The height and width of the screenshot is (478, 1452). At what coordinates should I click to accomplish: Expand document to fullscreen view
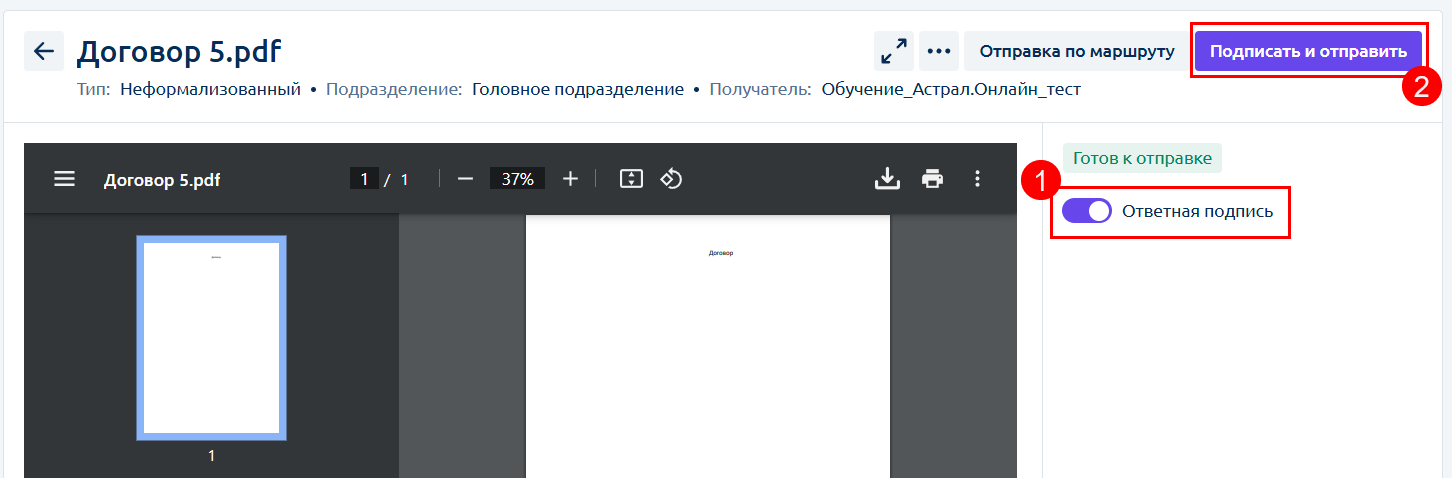893,51
